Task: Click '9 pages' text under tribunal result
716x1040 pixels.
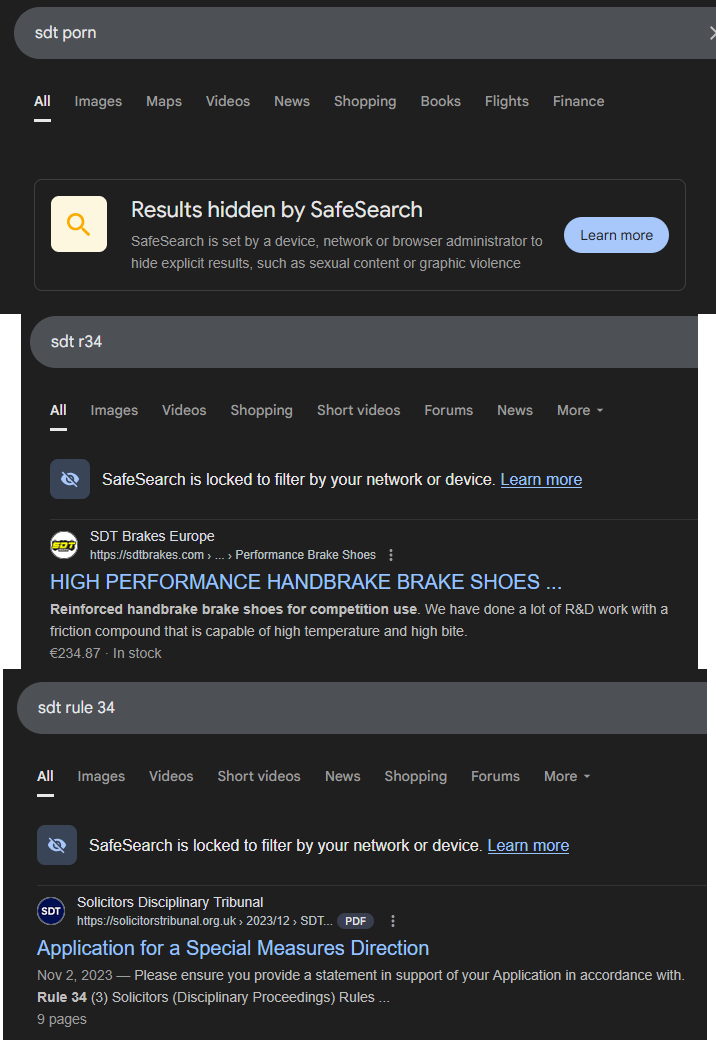Action: pyautogui.click(x=62, y=1019)
